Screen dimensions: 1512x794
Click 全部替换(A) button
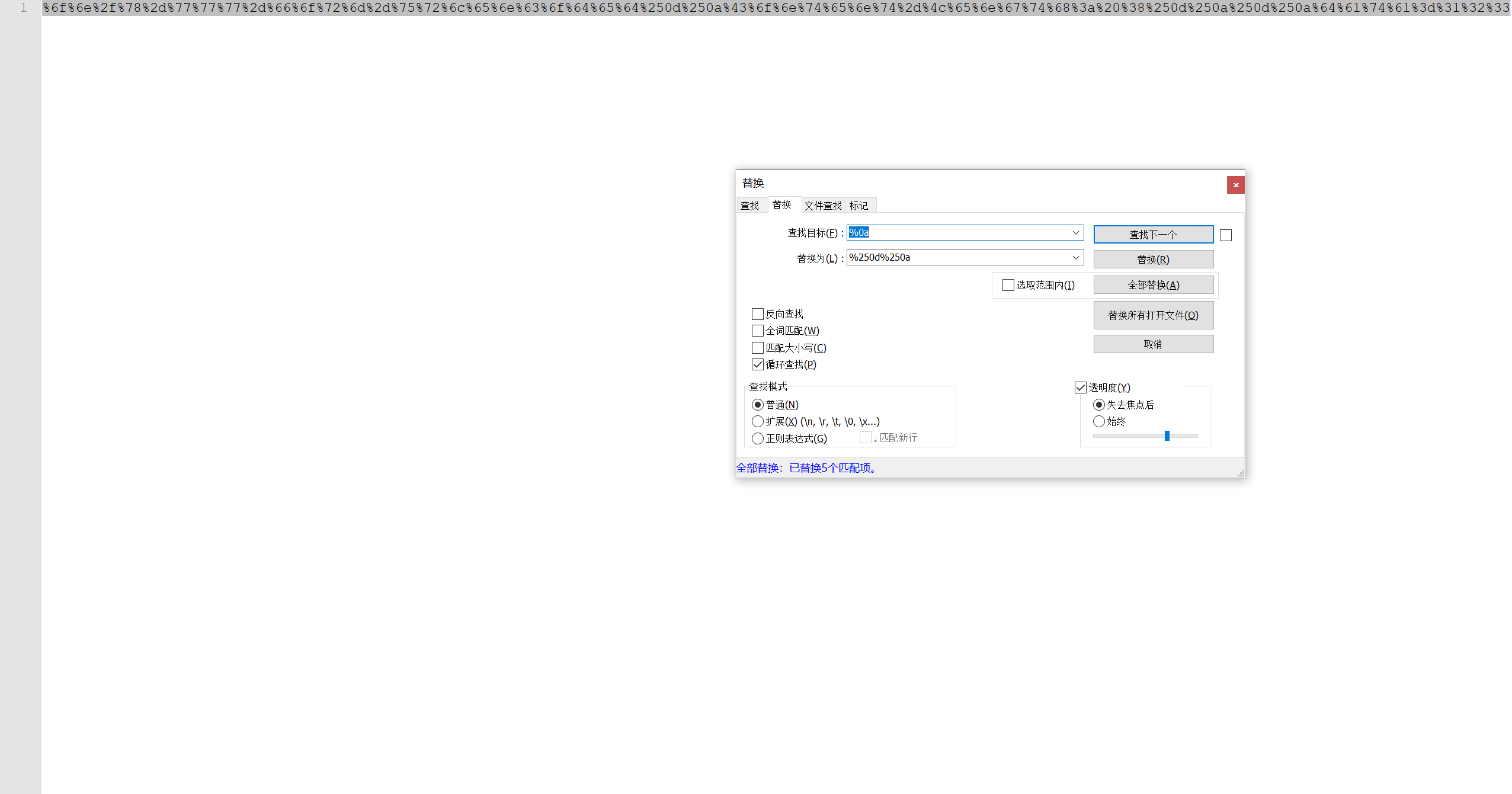tap(1152, 285)
